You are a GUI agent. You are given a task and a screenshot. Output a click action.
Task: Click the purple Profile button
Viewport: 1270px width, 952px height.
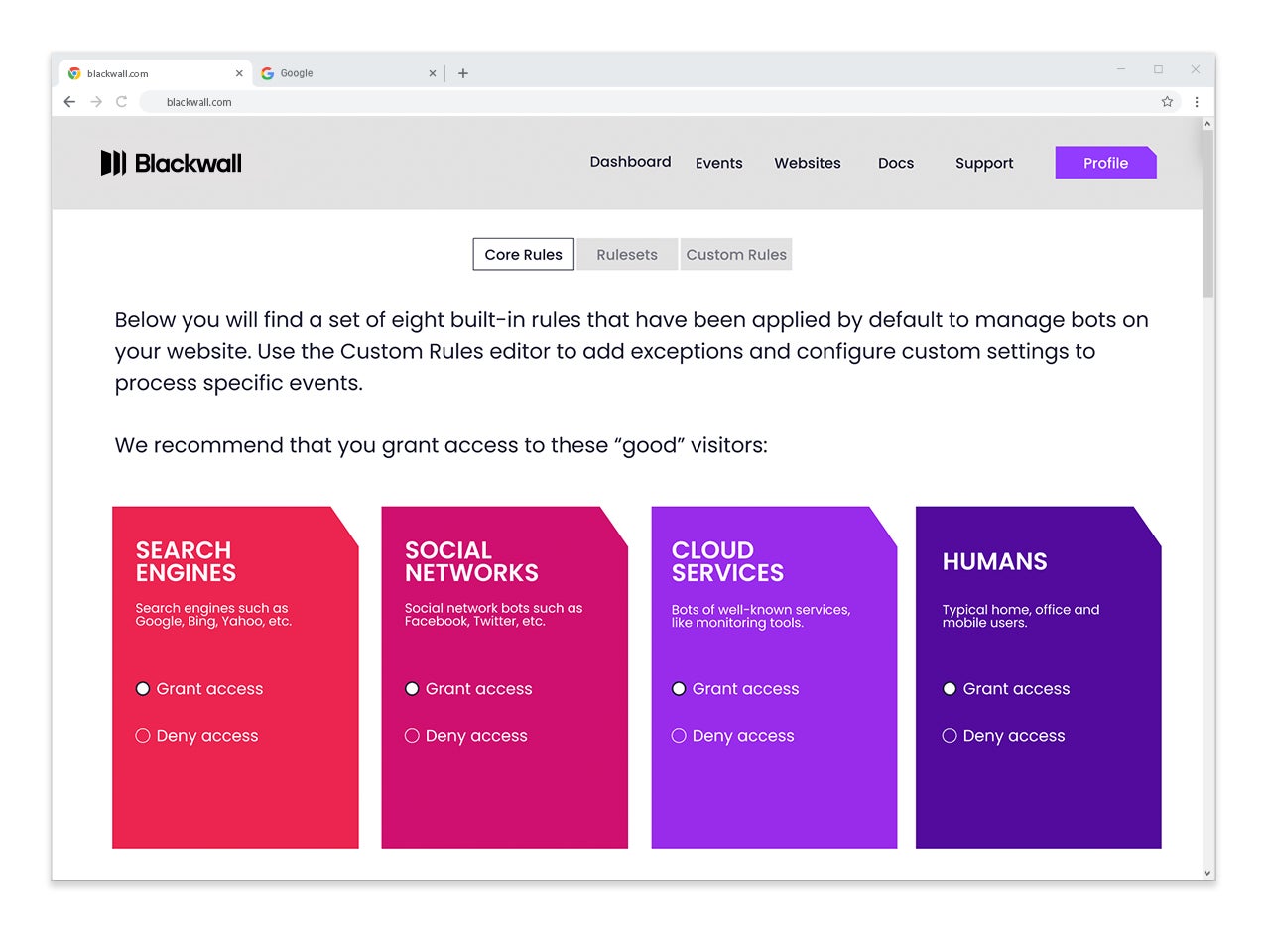pos(1105,163)
